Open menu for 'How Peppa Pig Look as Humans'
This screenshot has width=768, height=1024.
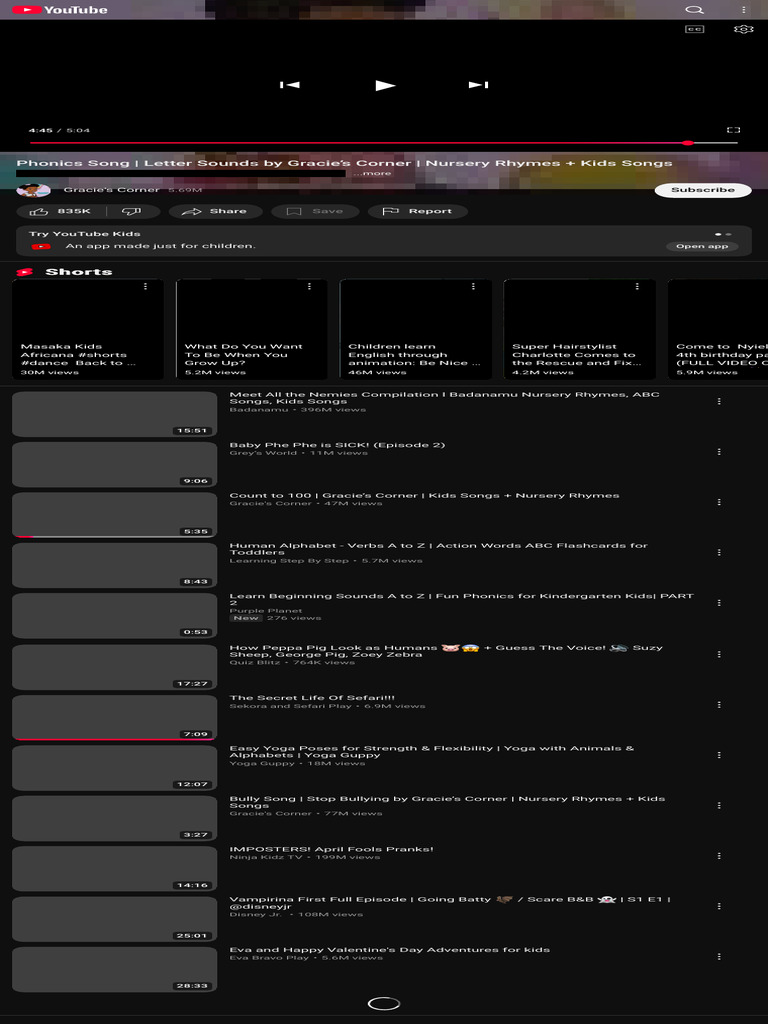coord(719,654)
